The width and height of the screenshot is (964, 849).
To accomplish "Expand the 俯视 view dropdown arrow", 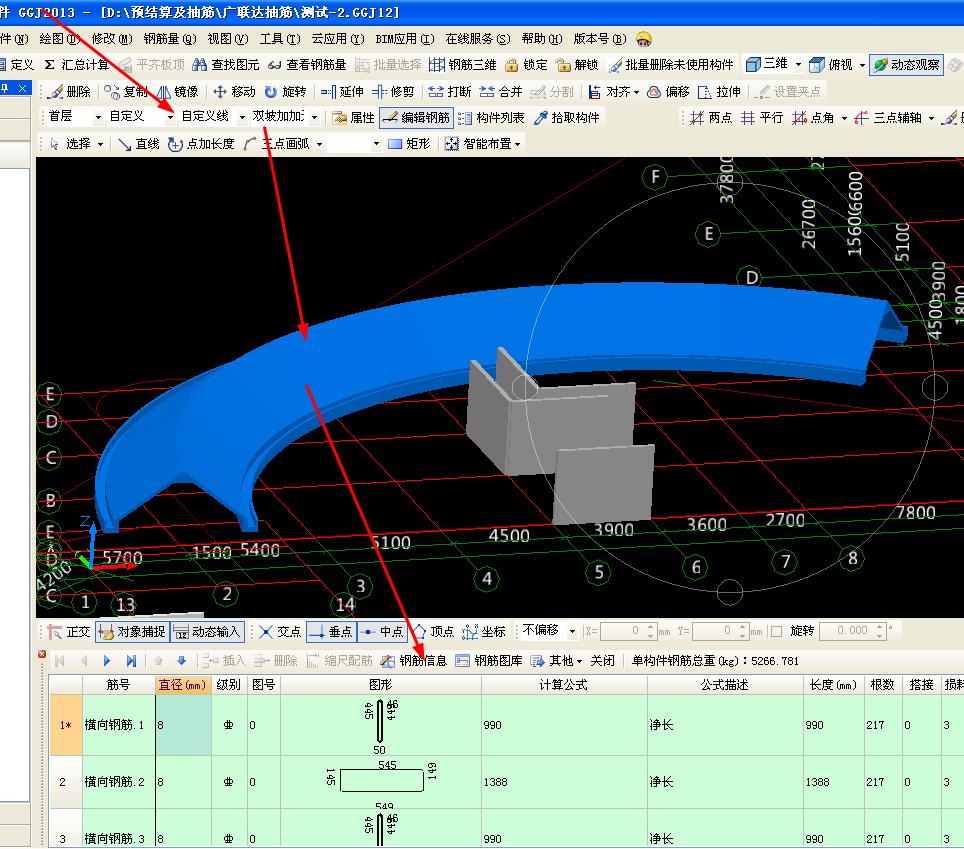I will pyautogui.click(x=862, y=65).
